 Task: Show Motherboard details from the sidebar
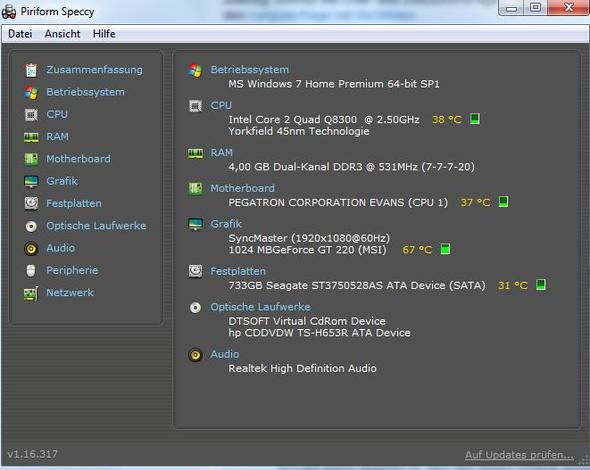click(78, 159)
